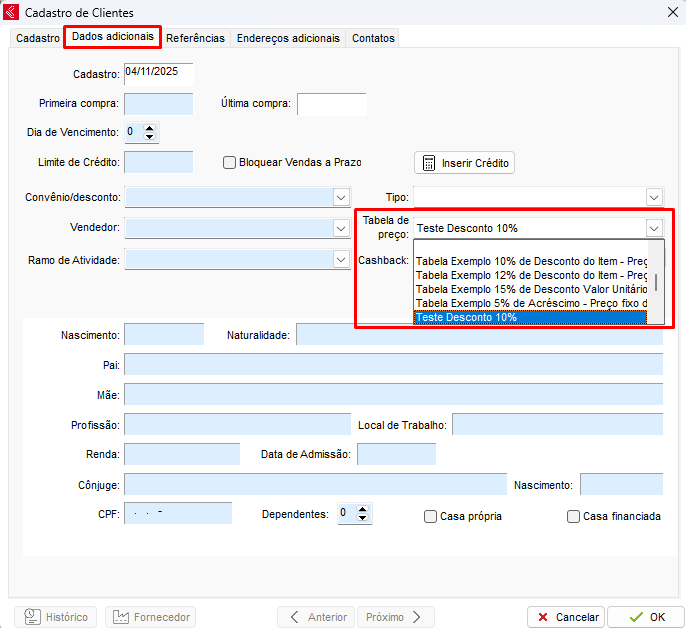Switch to the Referências tab
This screenshot has height=640, width=689.
195,38
